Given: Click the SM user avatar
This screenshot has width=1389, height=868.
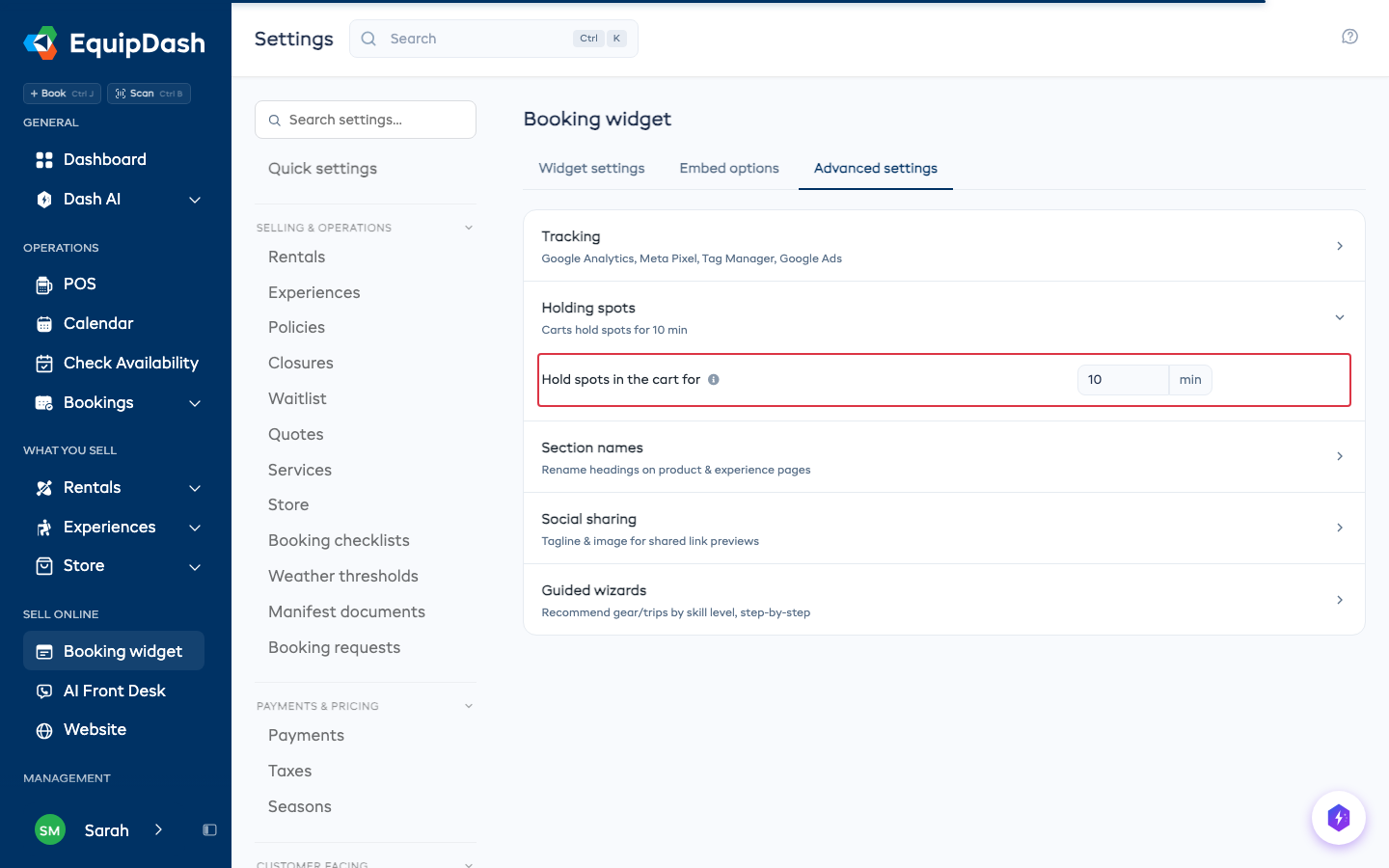Looking at the screenshot, I should [x=50, y=830].
